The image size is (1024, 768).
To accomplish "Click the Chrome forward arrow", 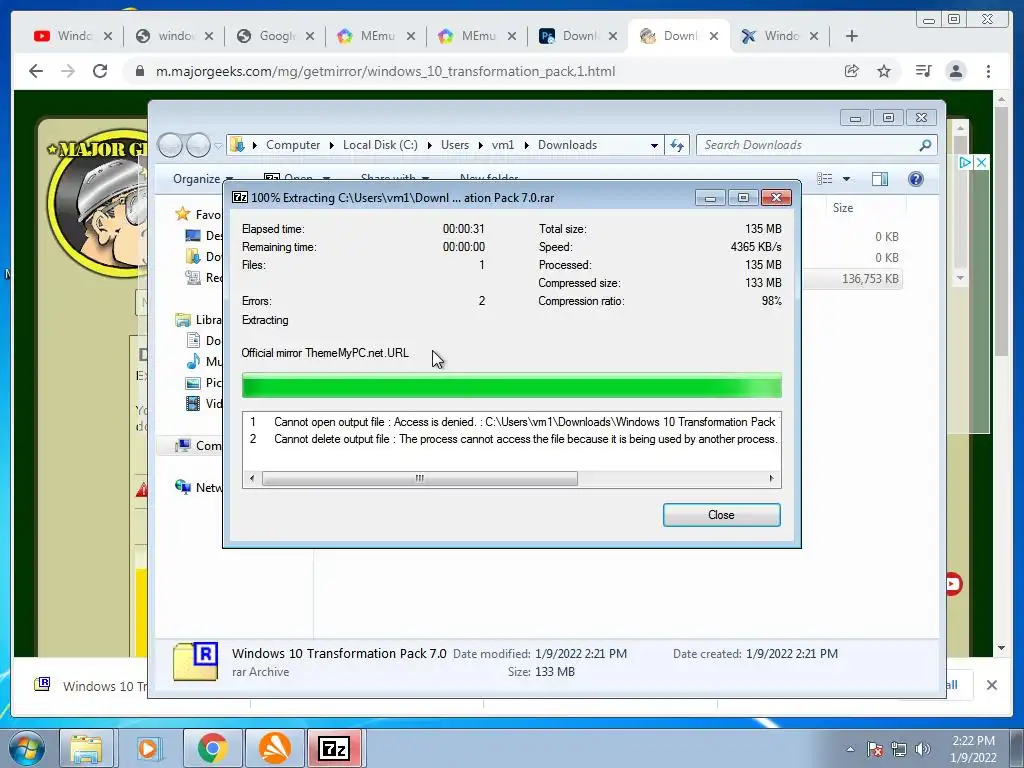I will [x=68, y=71].
